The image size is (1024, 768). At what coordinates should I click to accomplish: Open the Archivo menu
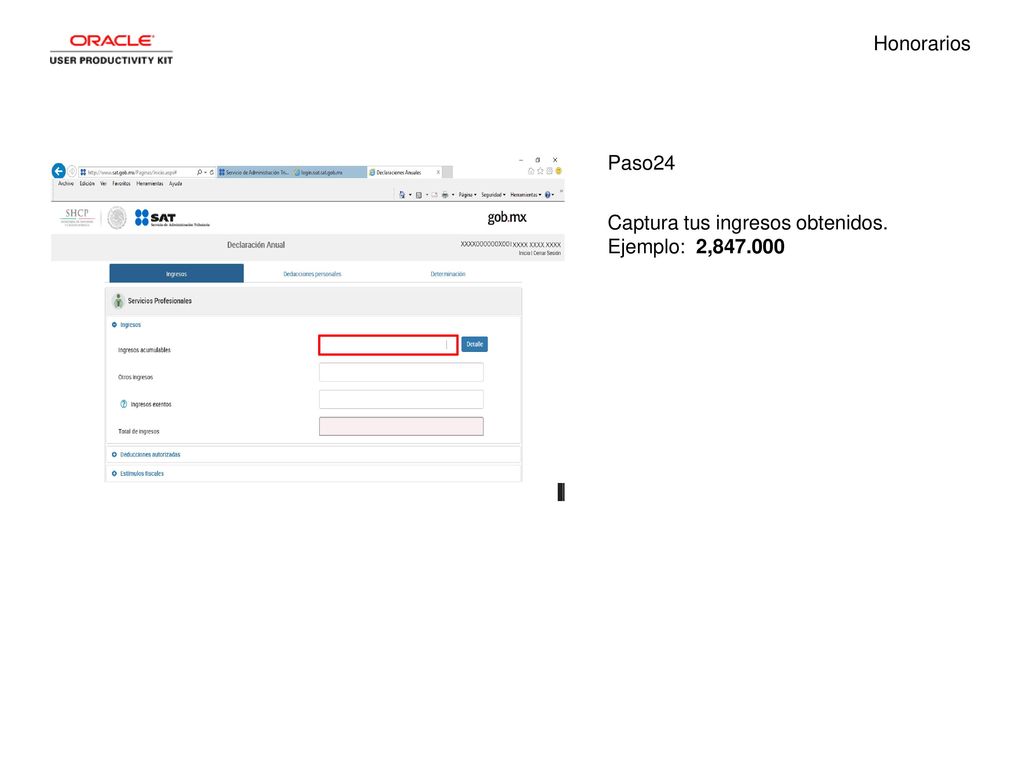[x=66, y=184]
